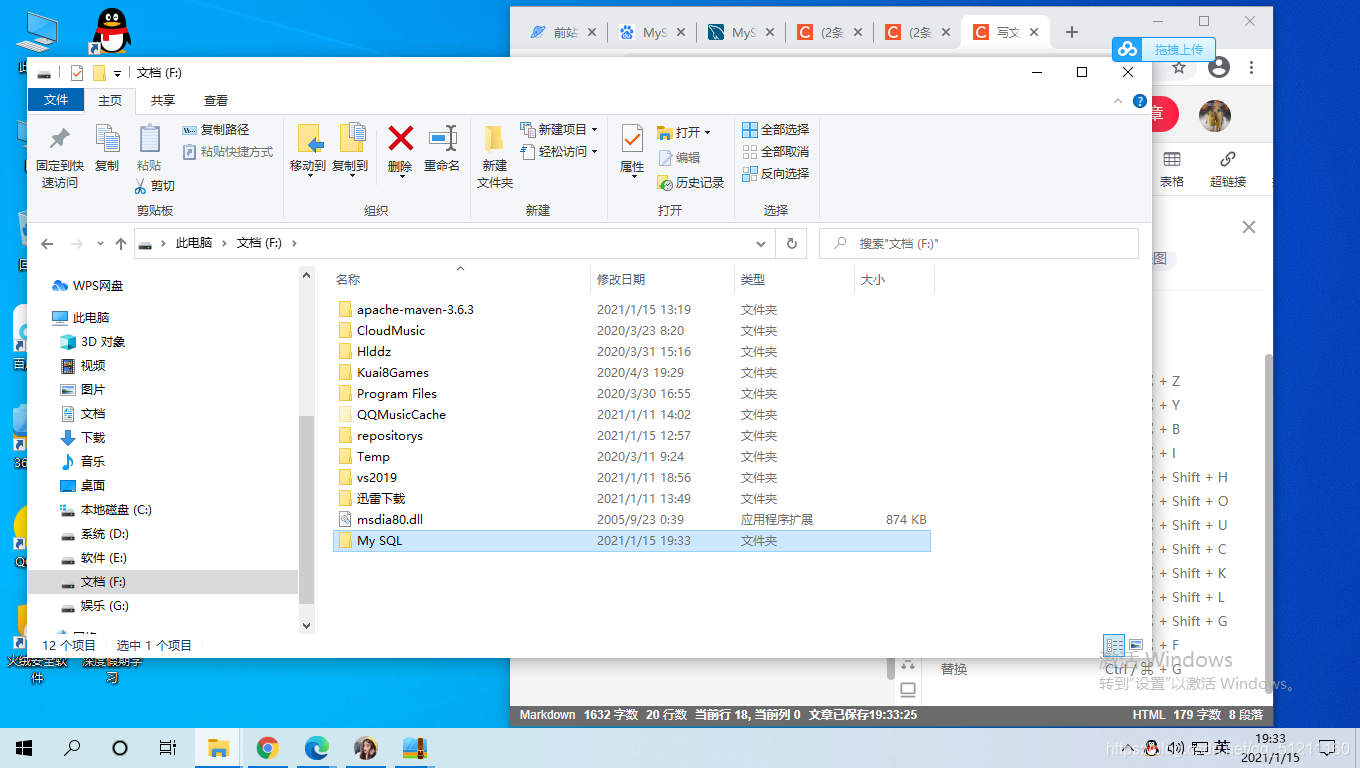1360x768 pixels.
Task: Switch to Home (主页) ribbon tab
Action: click(110, 101)
